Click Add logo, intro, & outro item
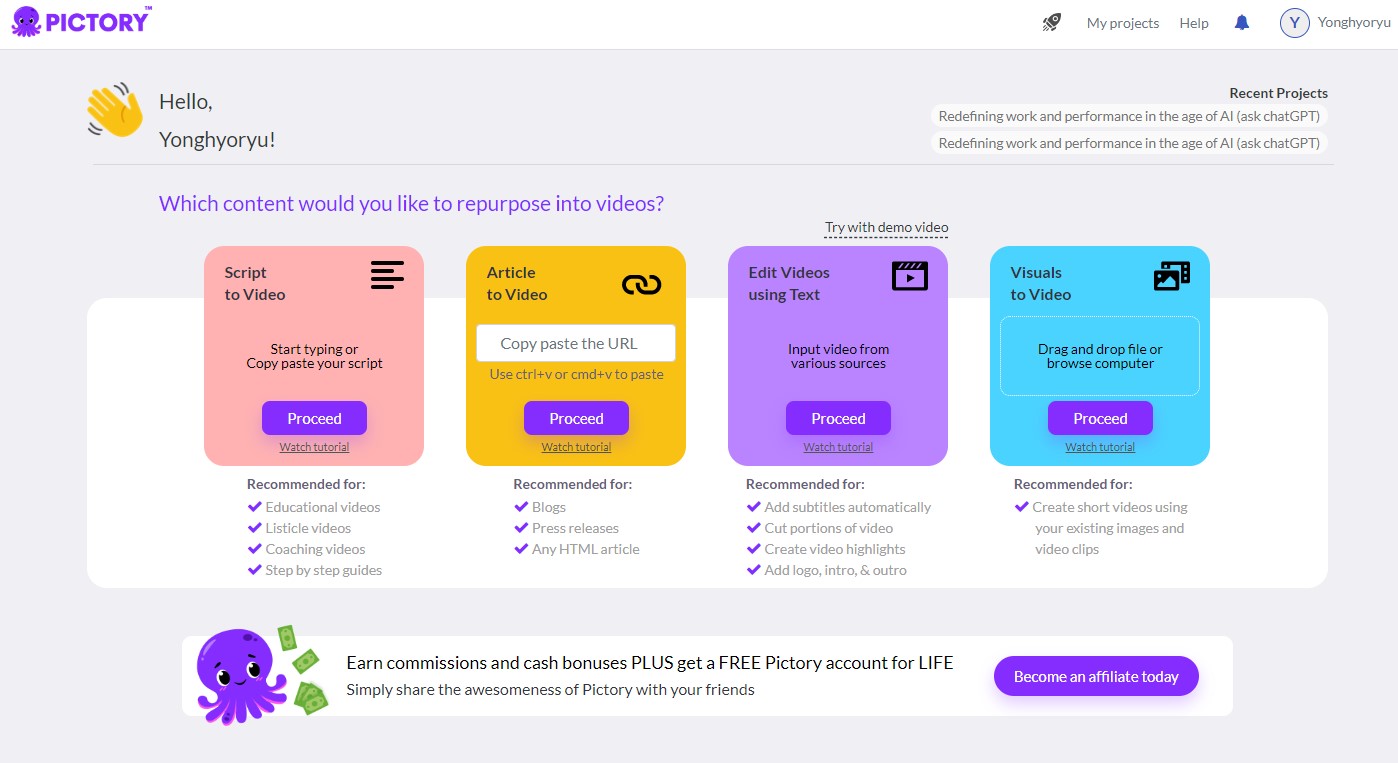The image size is (1398, 763). 827,570
